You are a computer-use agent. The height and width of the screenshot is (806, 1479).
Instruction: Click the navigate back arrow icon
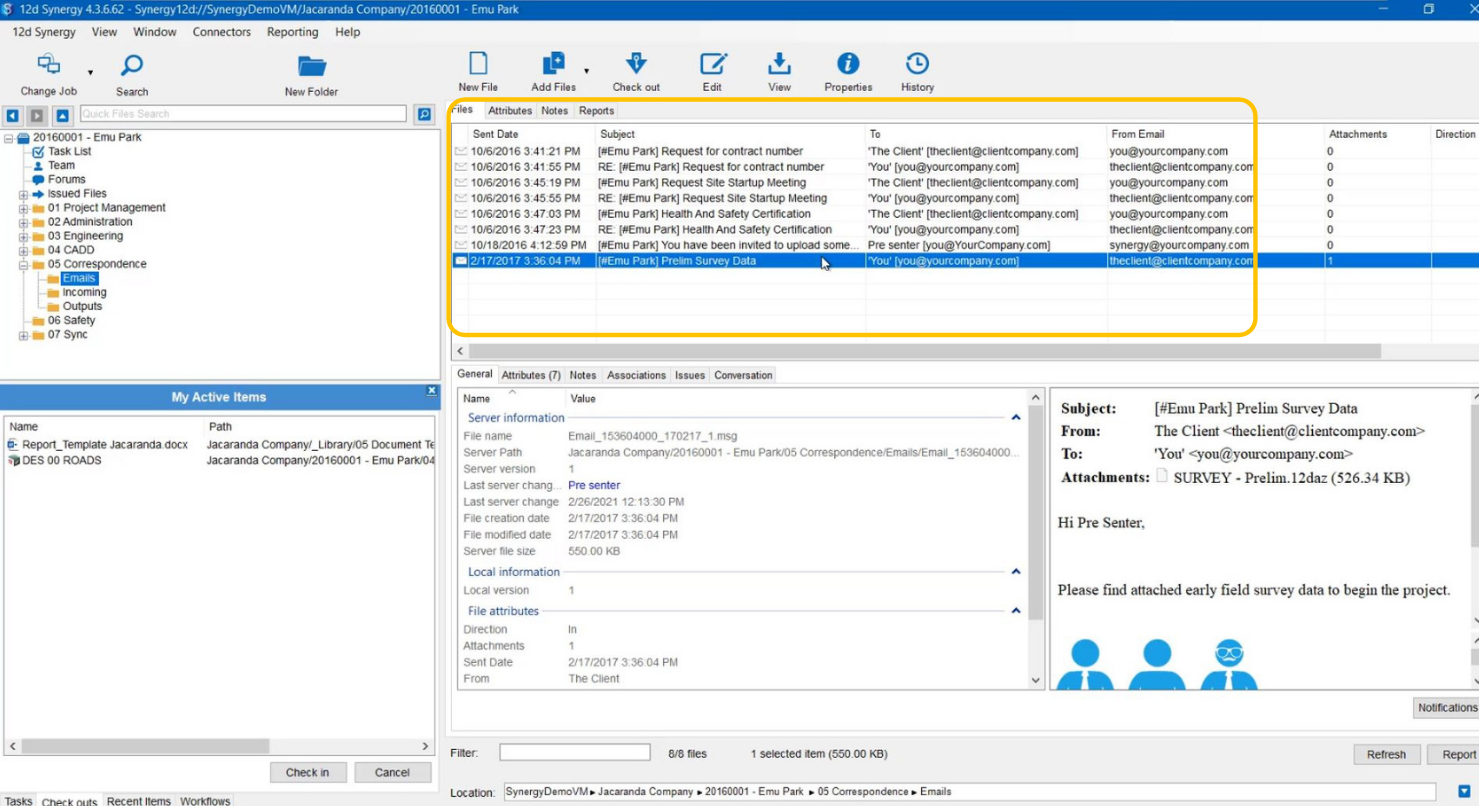[x=12, y=115]
